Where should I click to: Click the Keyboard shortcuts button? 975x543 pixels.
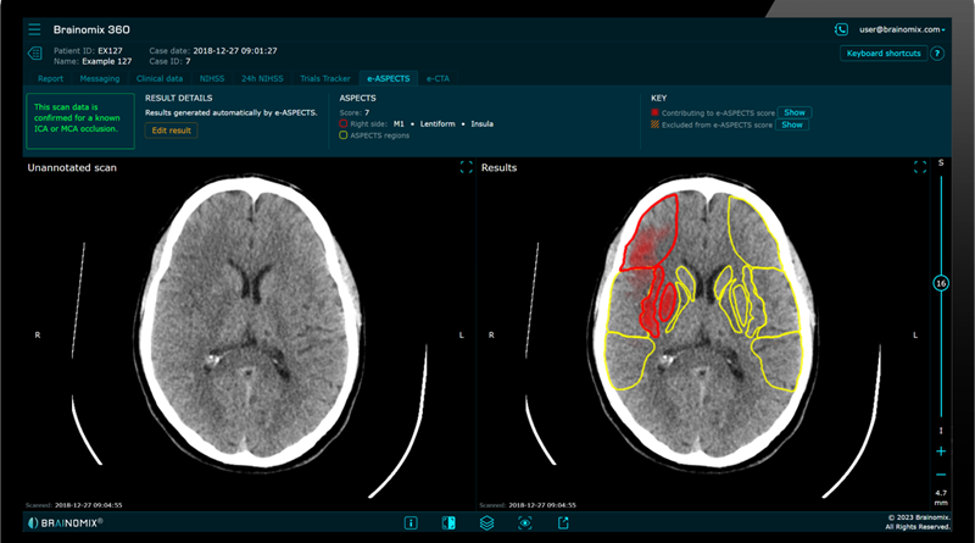(x=884, y=53)
